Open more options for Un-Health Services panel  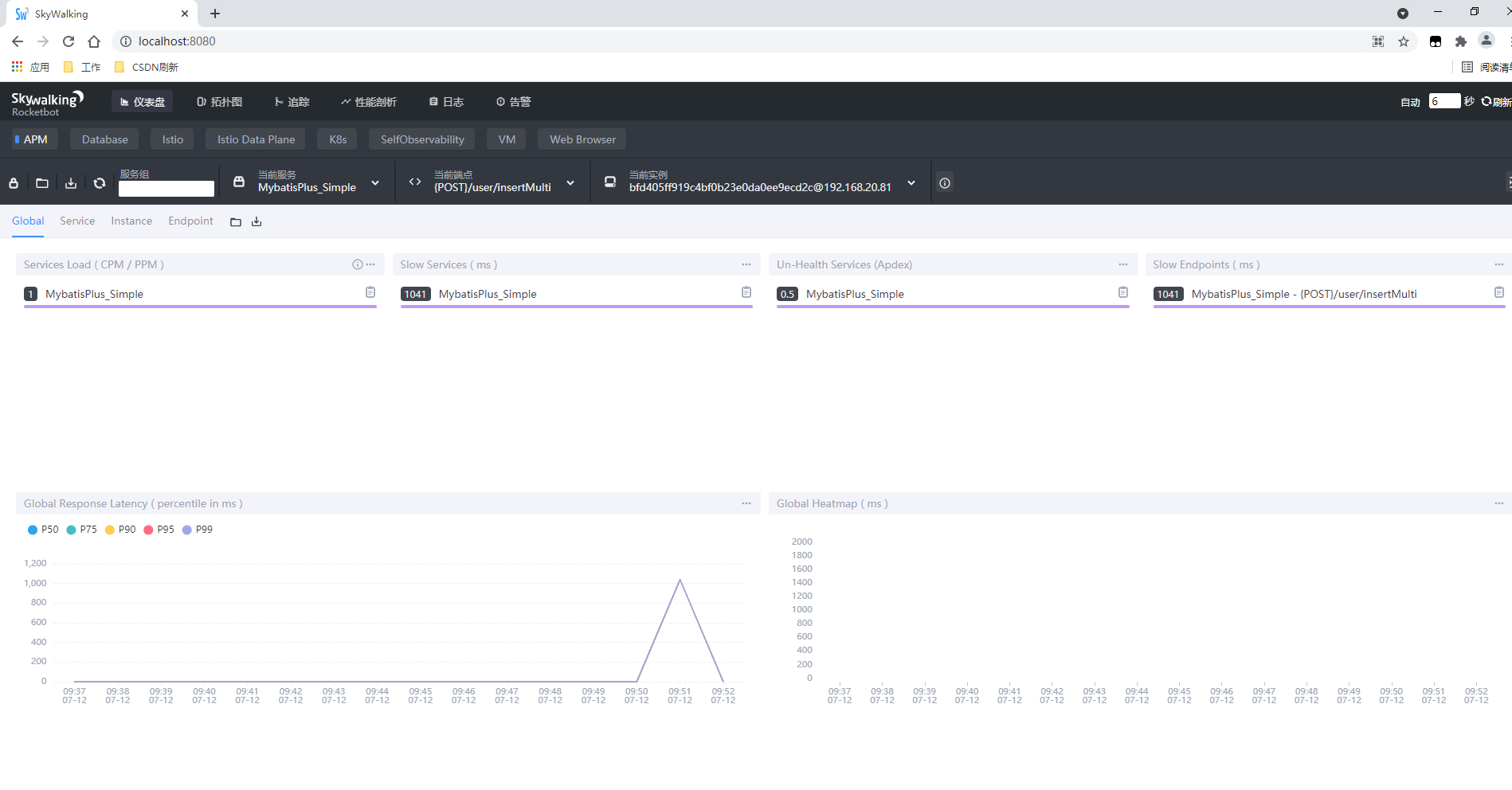[1123, 264]
